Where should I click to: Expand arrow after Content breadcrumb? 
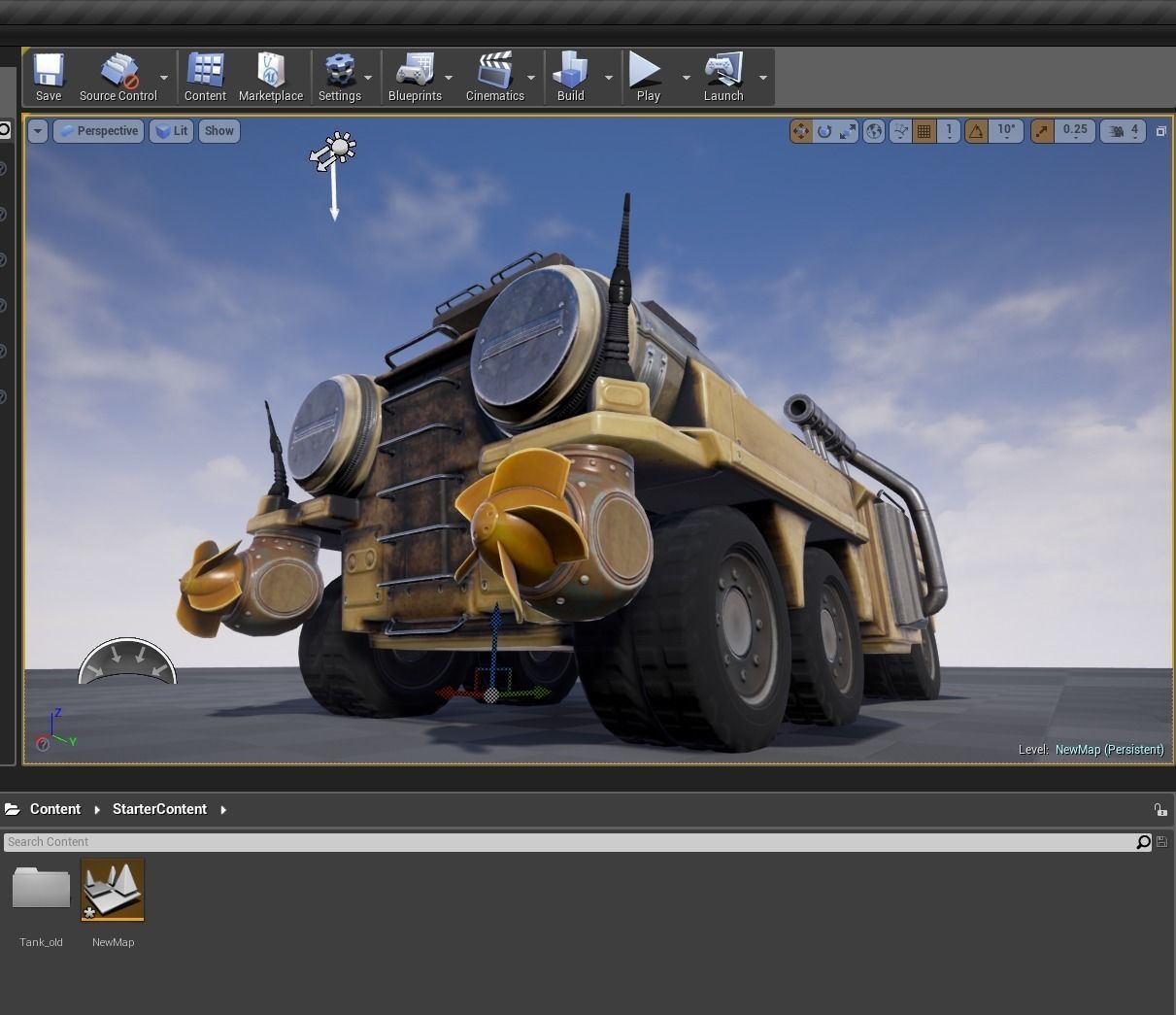(x=97, y=810)
